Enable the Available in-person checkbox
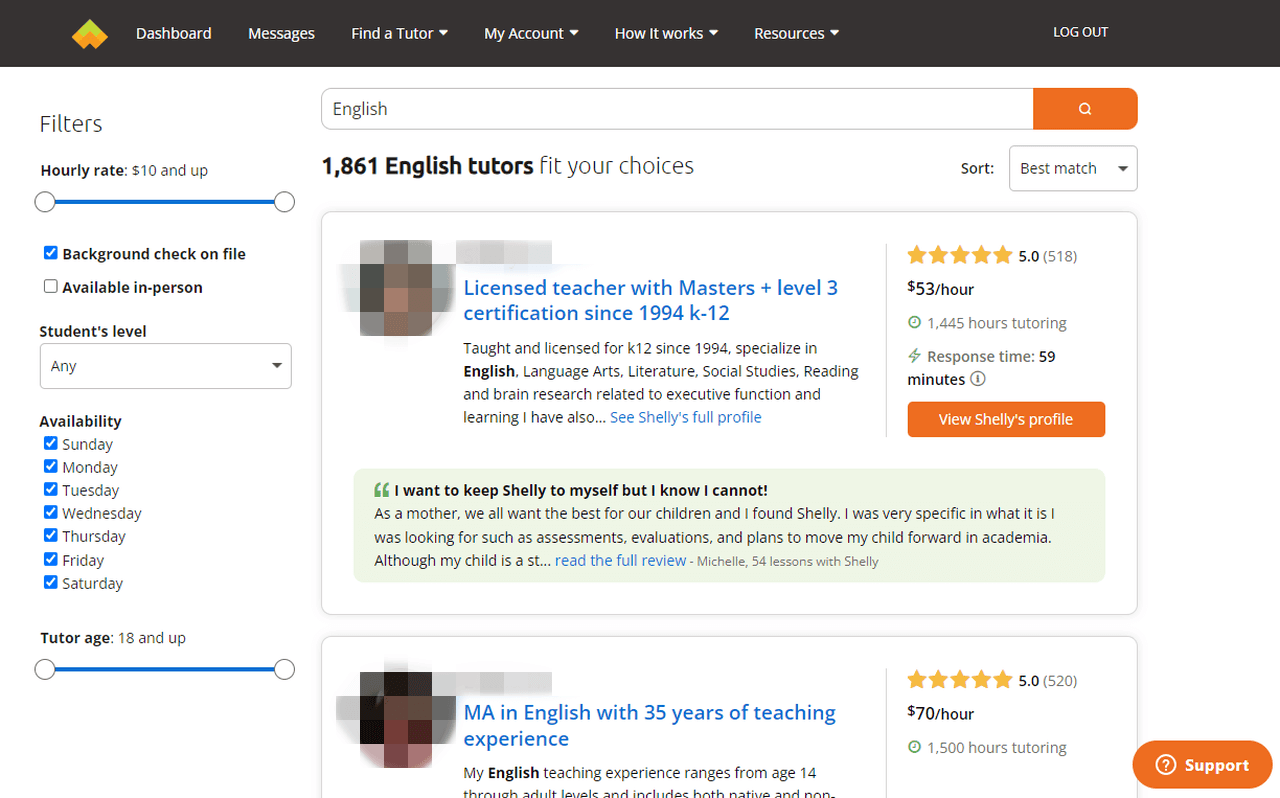 click(x=50, y=286)
